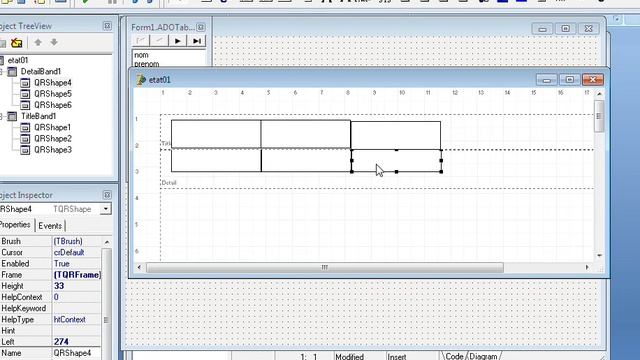
Task: Click the move up arrow in TreeView toolbar
Action: coord(38,42)
